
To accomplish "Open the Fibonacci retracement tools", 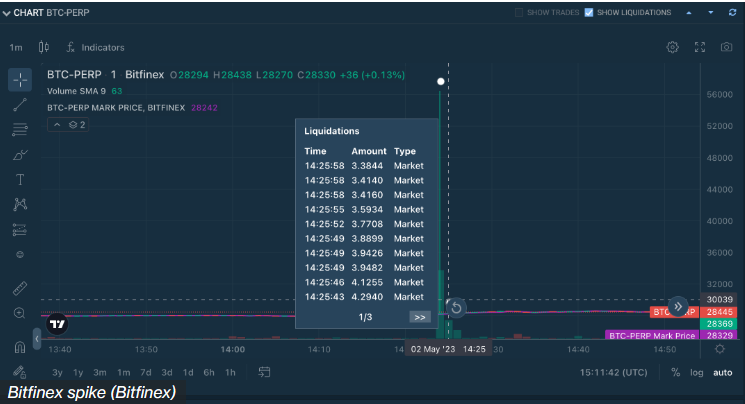I will pos(20,129).
